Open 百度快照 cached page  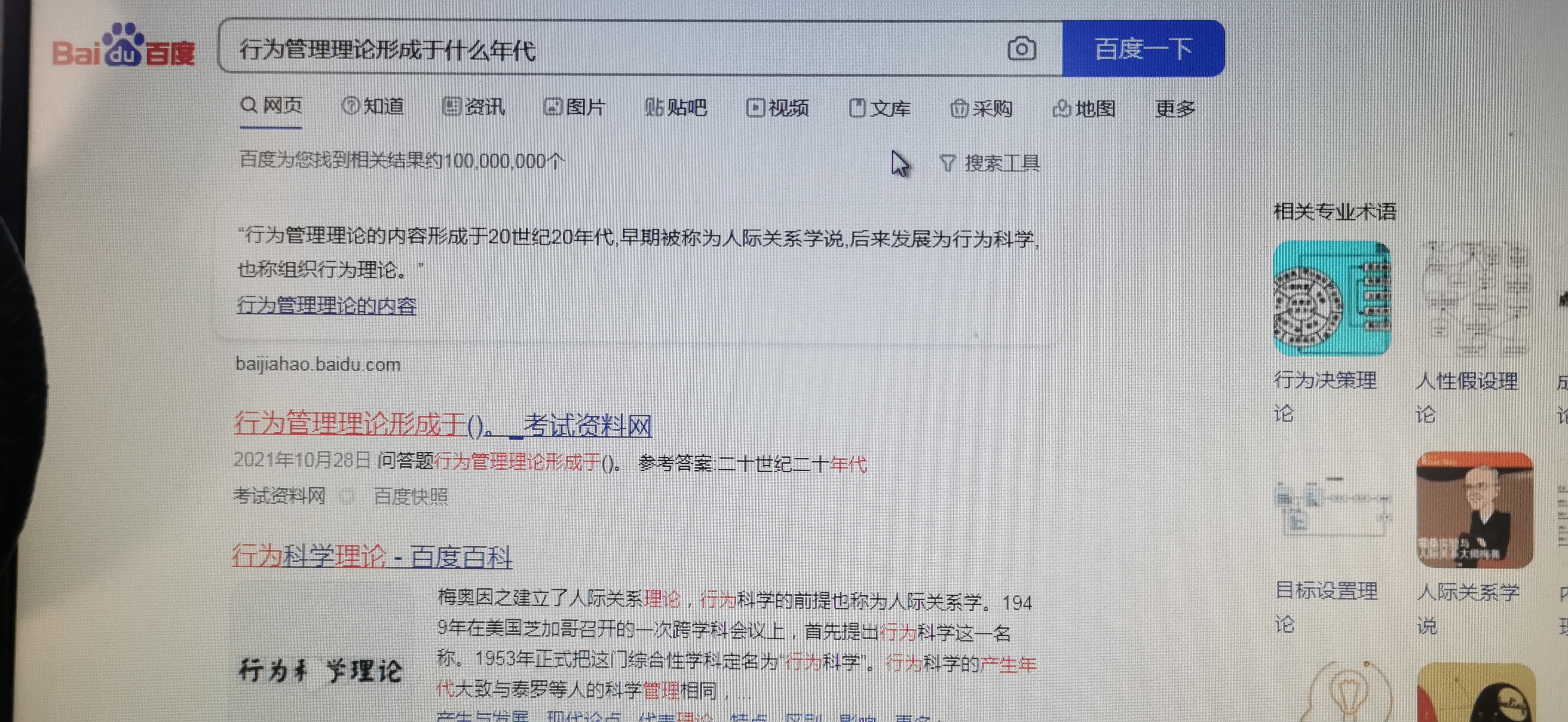411,497
